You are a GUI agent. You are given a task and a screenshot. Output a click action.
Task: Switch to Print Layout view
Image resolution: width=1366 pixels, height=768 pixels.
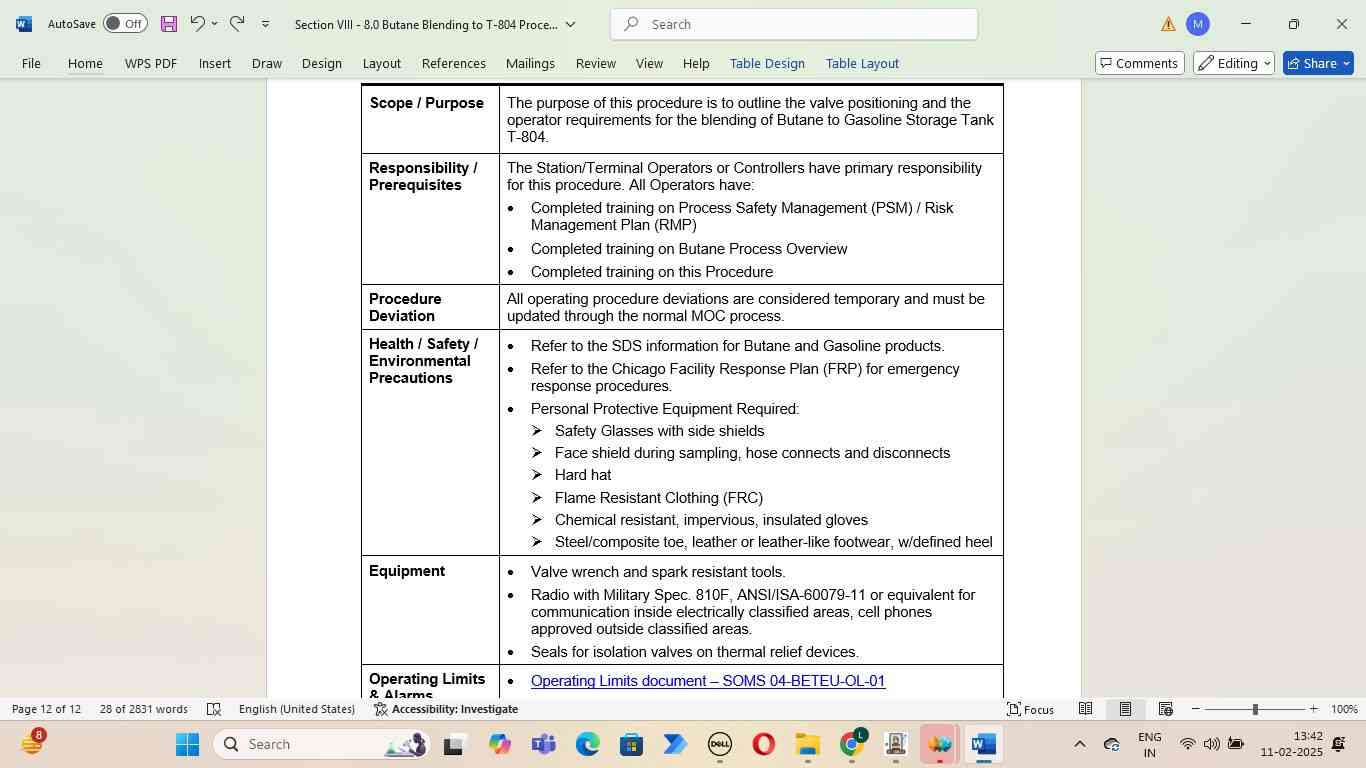click(x=1125, y=709)
